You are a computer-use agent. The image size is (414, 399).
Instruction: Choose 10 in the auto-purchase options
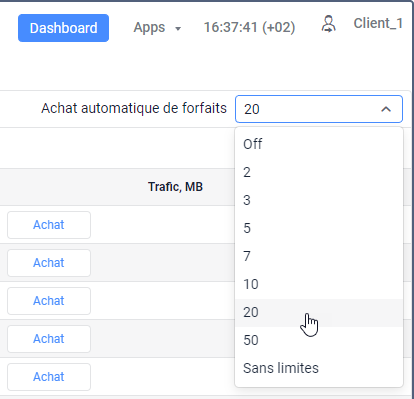click(x=319, y=284)
